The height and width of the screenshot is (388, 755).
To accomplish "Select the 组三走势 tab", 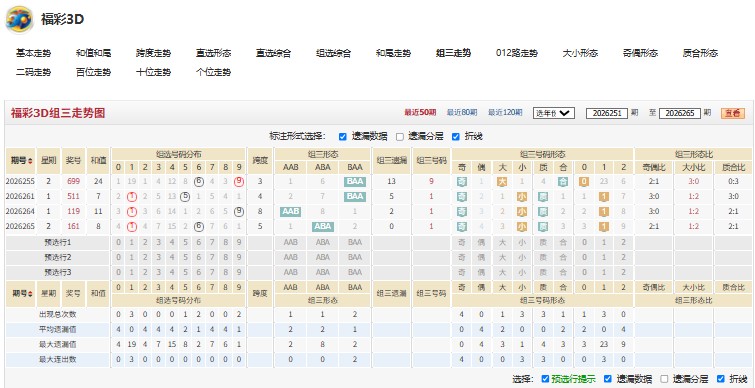I will click(453, 53).
